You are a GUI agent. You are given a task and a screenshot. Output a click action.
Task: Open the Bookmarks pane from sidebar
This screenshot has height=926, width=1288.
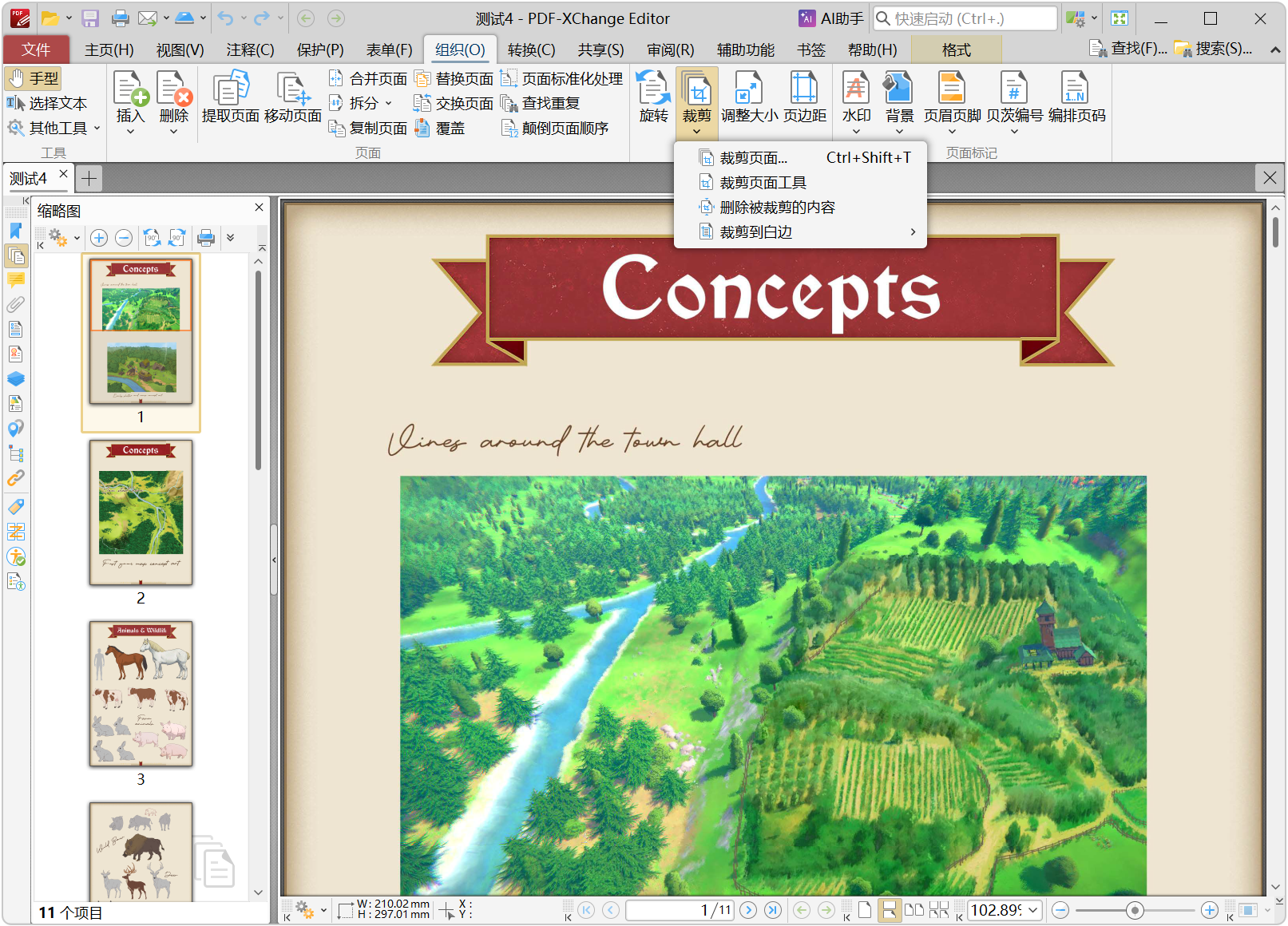(16, 231)
